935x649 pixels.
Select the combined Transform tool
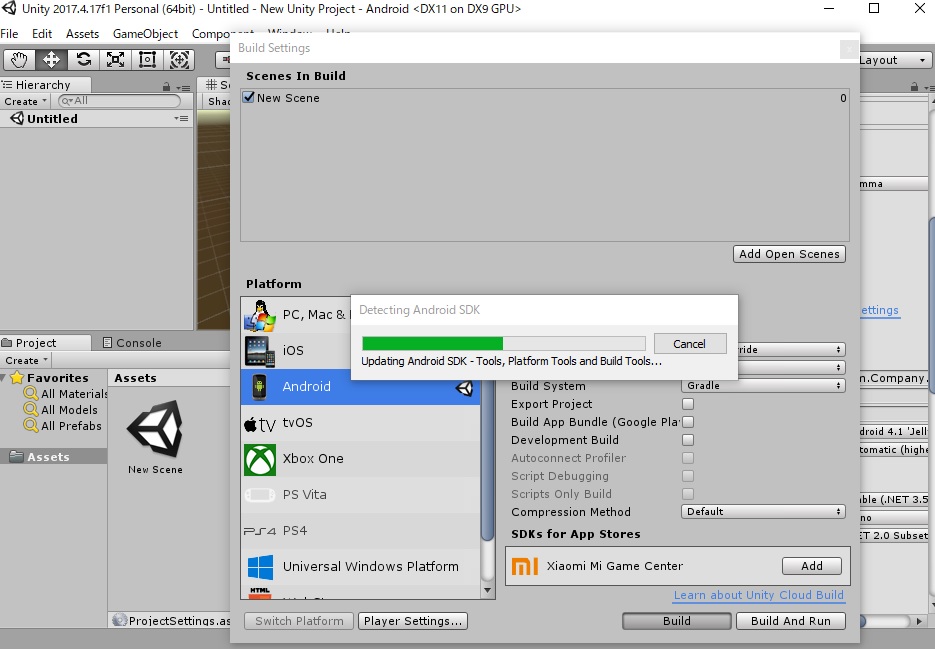tap(179, 60)
